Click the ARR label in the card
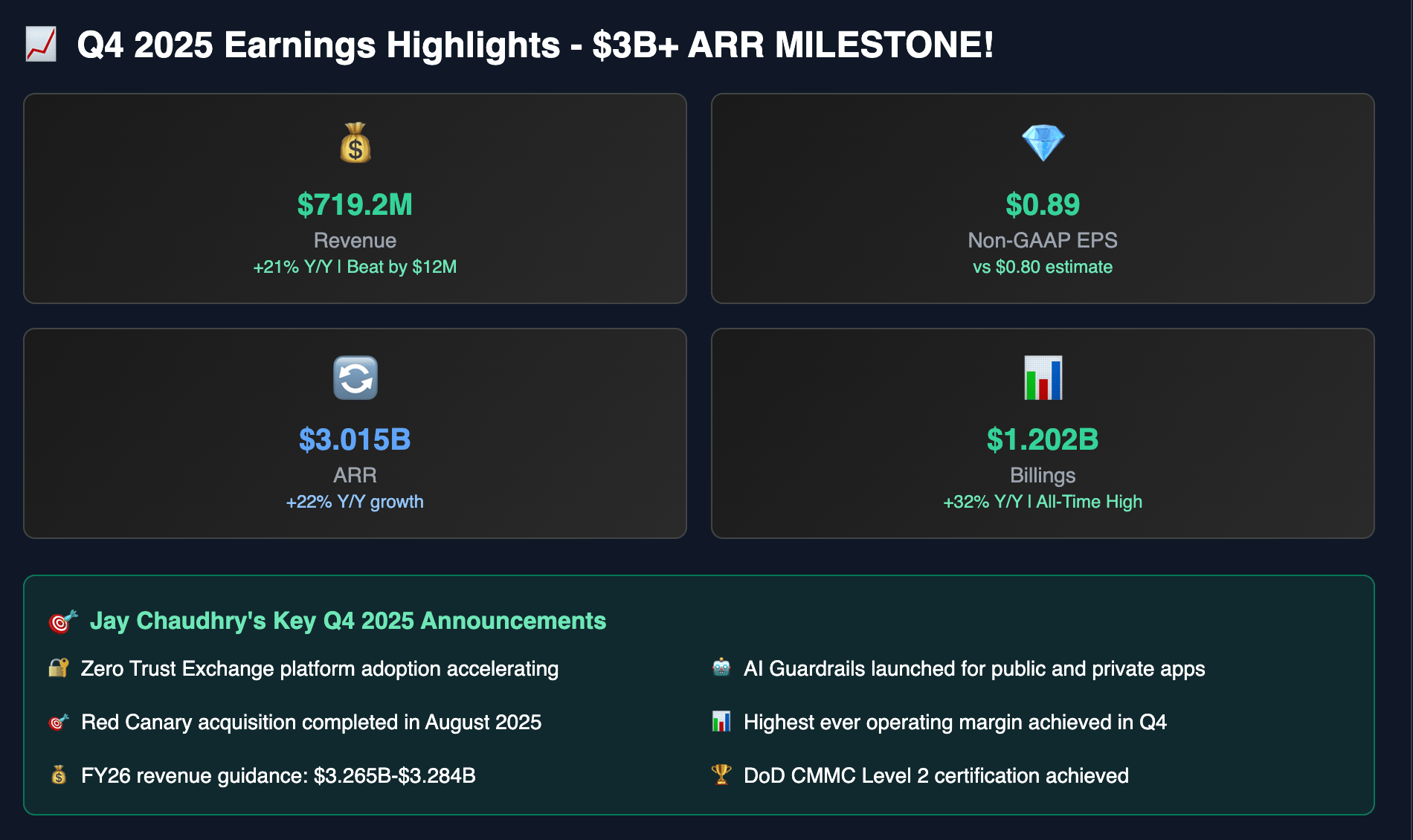The image size is (1413, 840). [x=355, y=475]
